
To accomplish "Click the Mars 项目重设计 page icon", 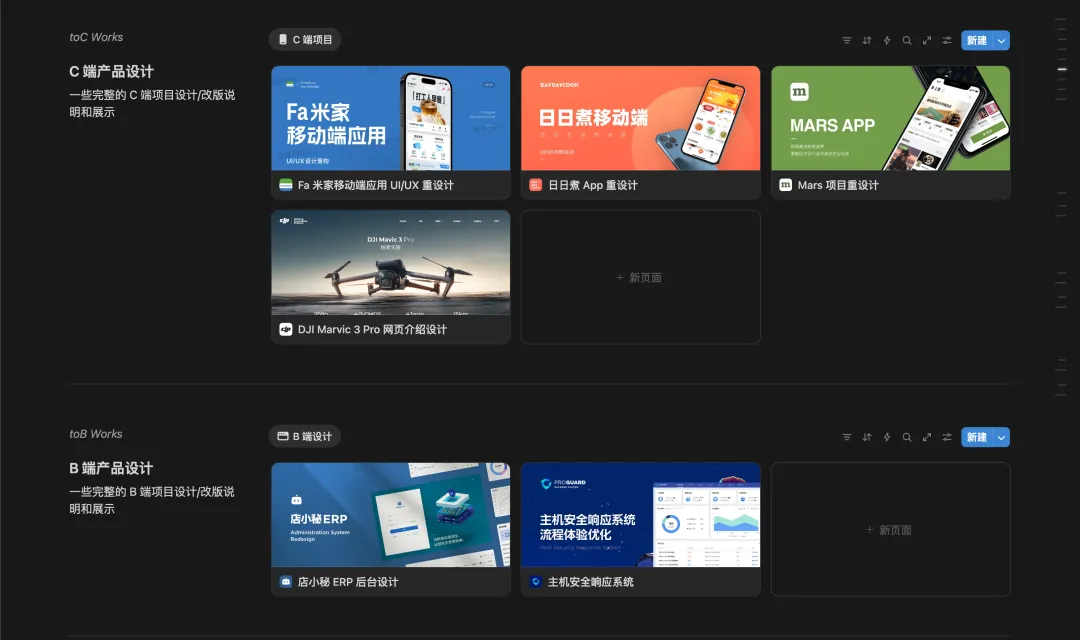I will click(785, 185).
